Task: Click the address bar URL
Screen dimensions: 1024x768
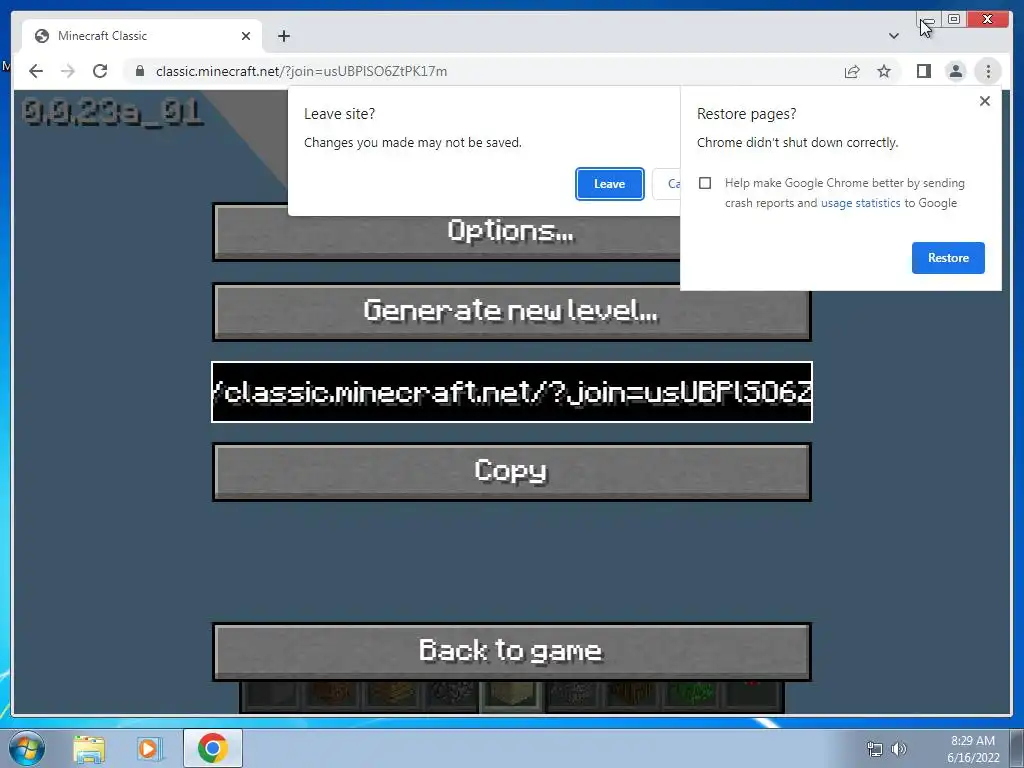Action: [301, 71]
